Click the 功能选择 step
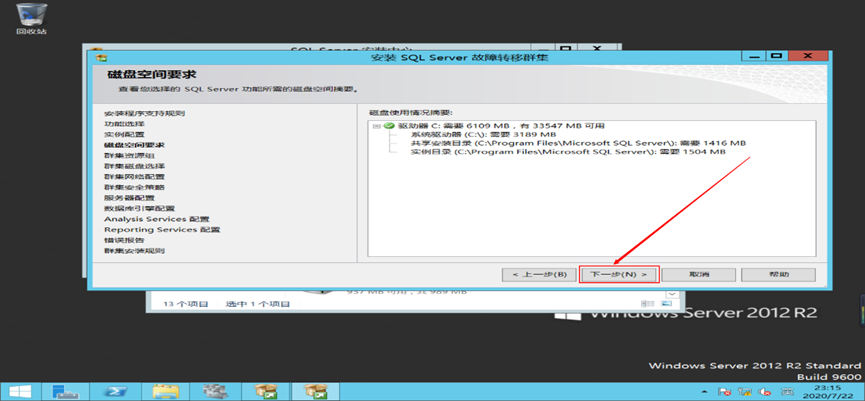 (x=124, y=124)
